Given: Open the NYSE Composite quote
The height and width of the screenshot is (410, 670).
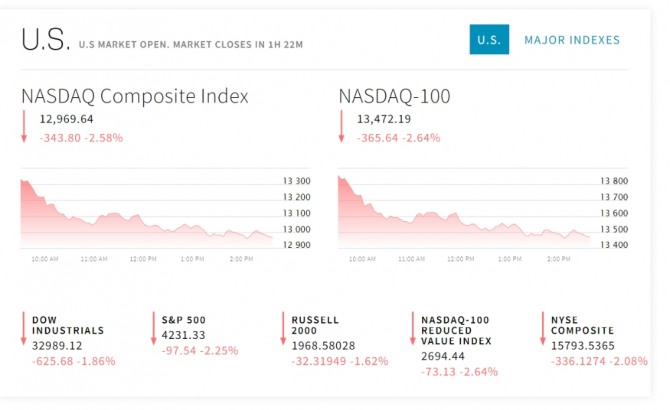Looking at the screenshot, I should coord(583,324).
